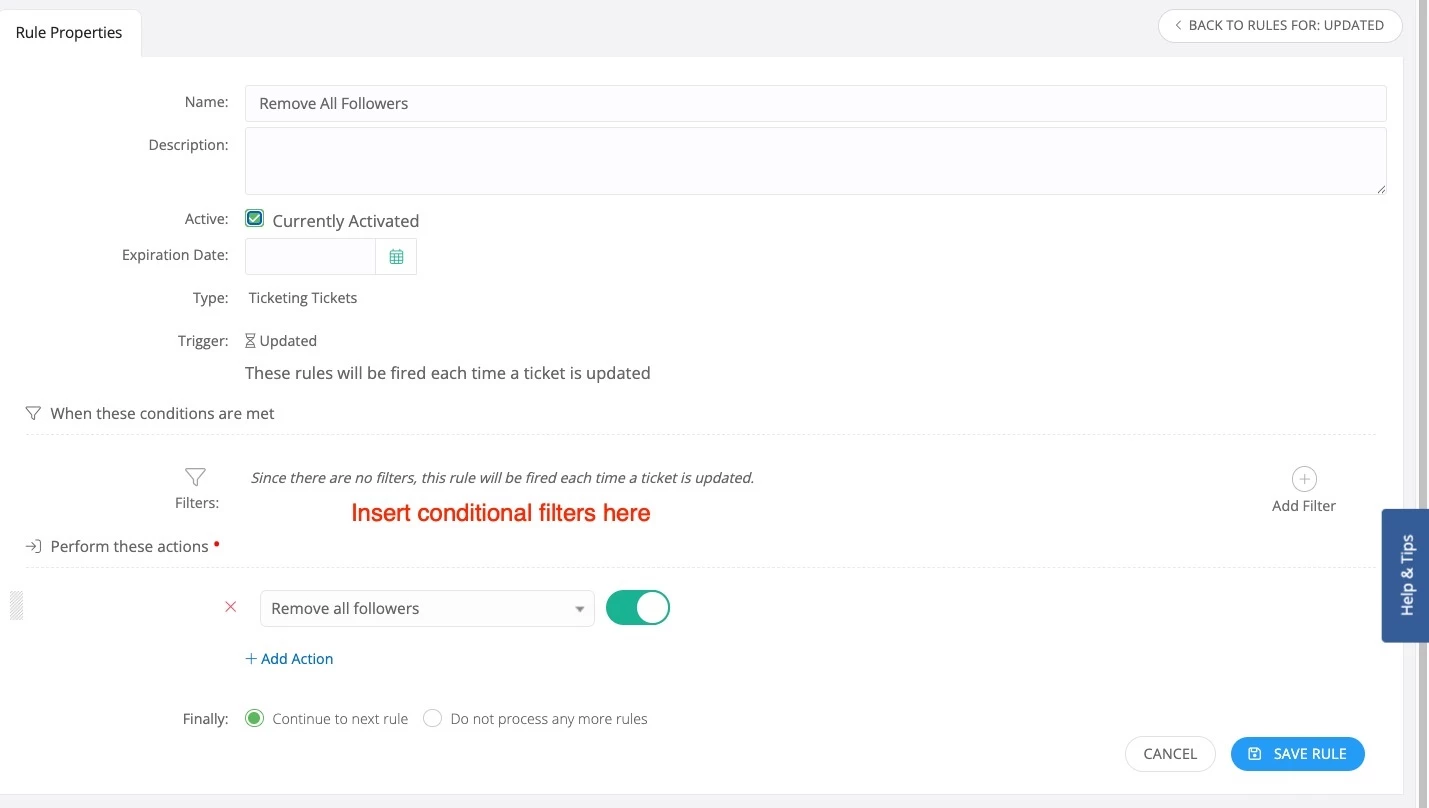Click the funnel icon above Filters label
Viewport: 1429px width, 808px height.
tap(196, 477)
